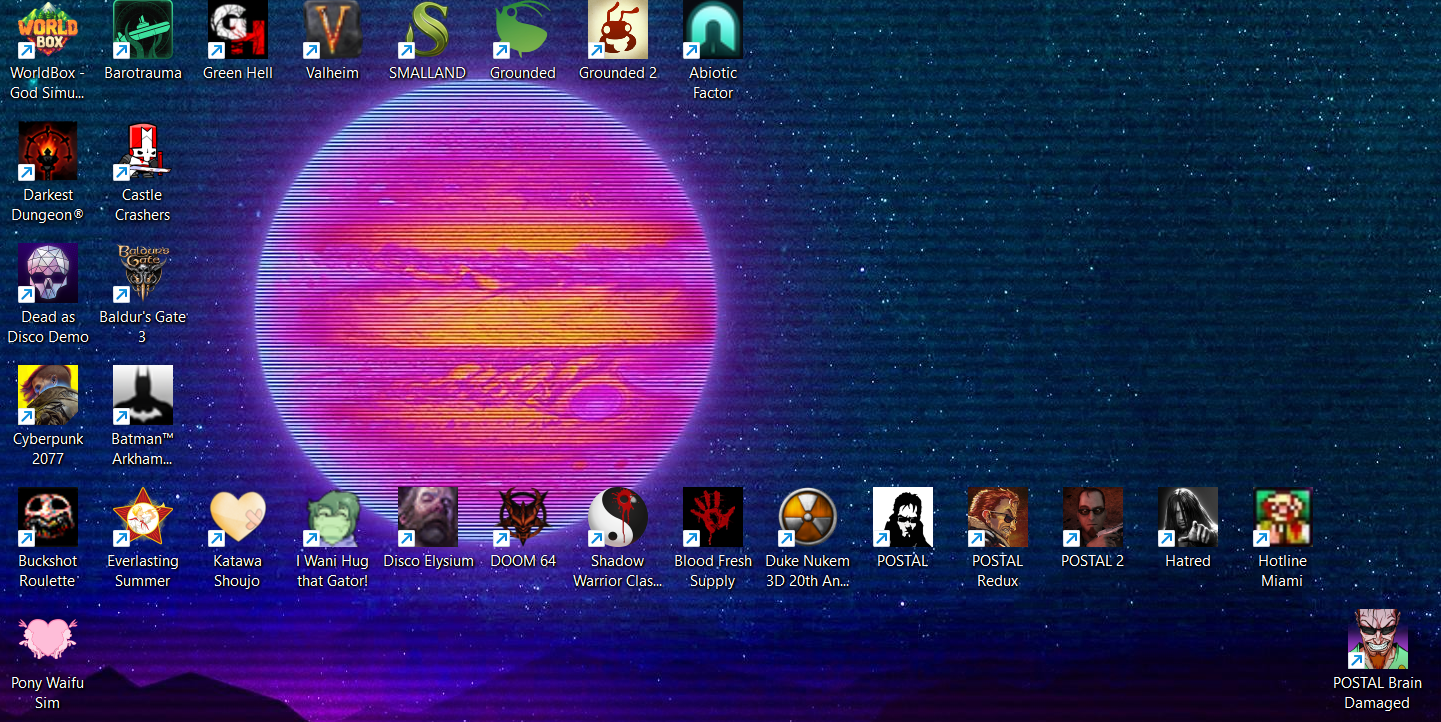Click the Batman Arkham desktop icon
The width and height of the screenshot is (1441, 722).
(143, 396)
